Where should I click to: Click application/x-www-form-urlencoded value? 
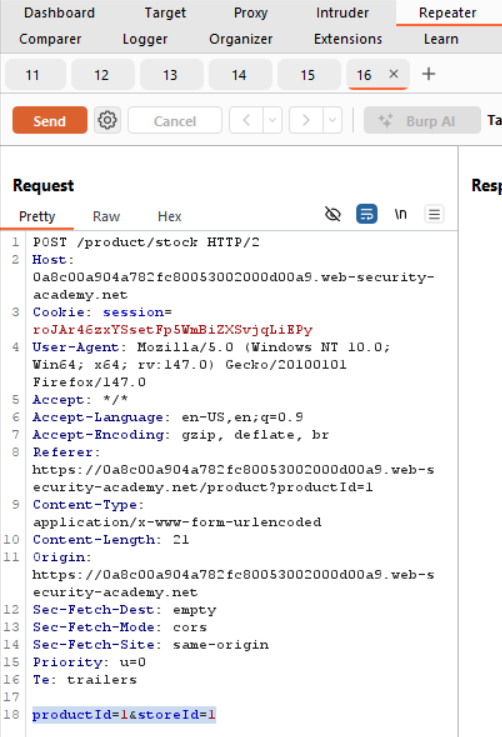click(x=177, y=522)
